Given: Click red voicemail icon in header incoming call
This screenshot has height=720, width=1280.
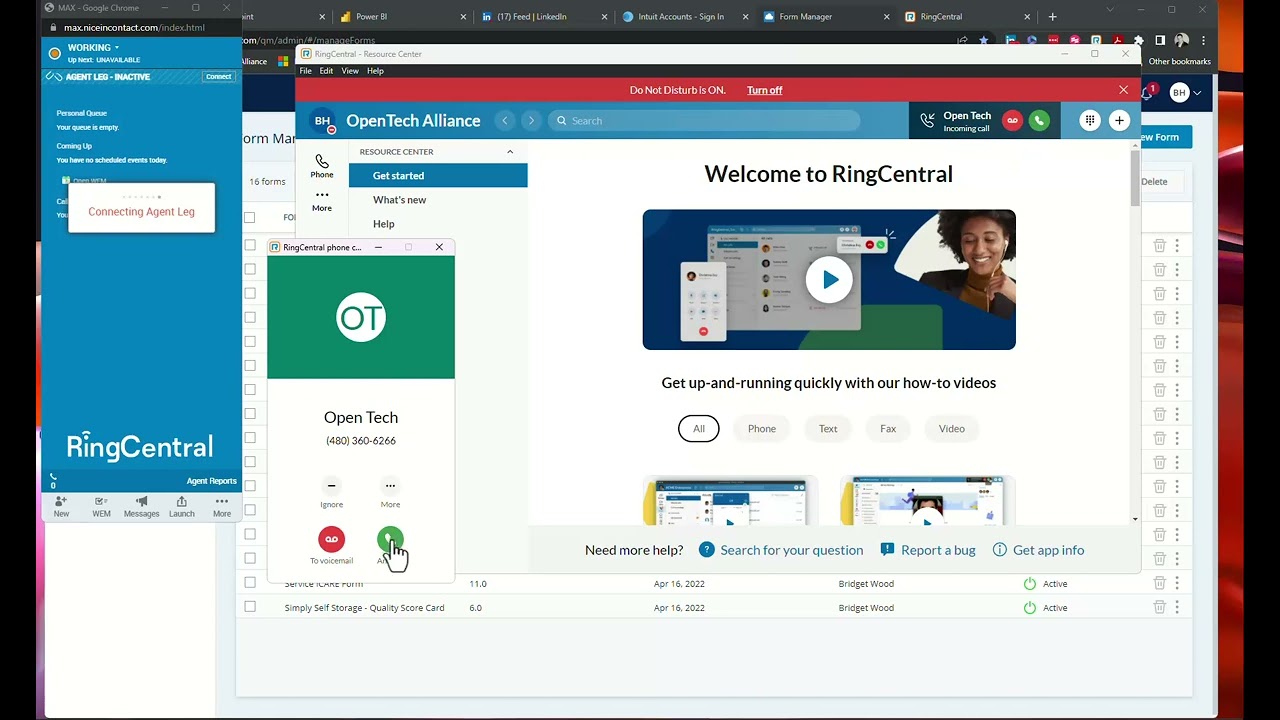Looking at the screenshot, I should tap(1012, 121).
